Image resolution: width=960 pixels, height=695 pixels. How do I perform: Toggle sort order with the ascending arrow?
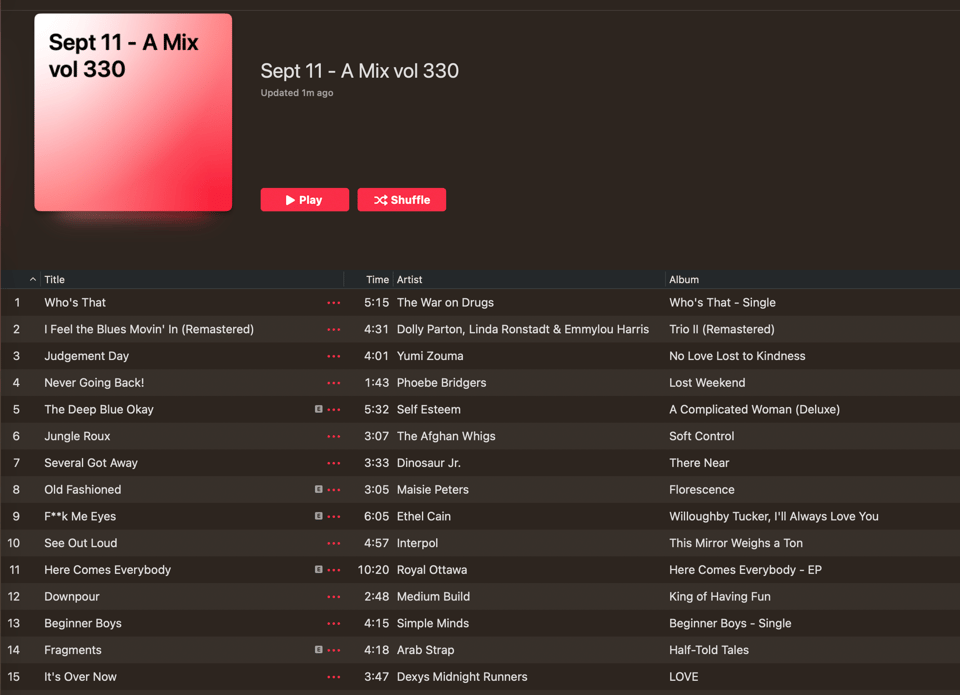pyautogui.click(x=32, y=279)
